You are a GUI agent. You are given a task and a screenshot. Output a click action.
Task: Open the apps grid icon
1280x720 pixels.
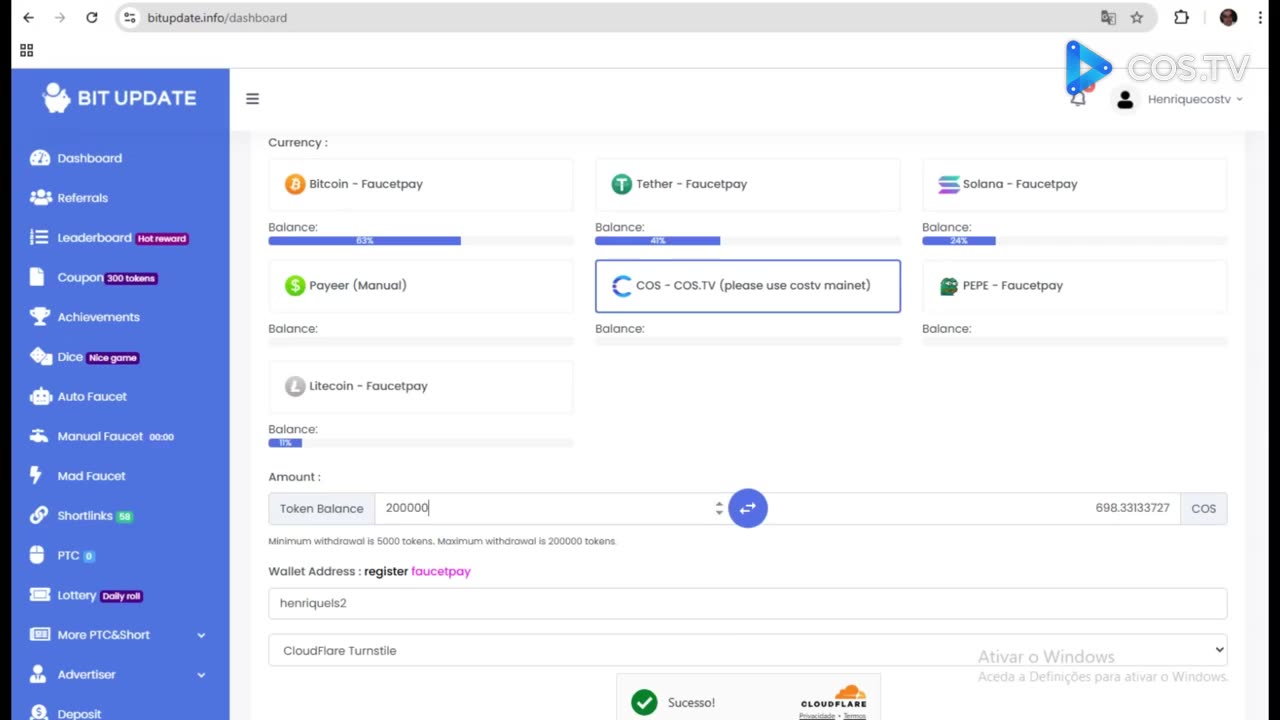click(27, 50)
